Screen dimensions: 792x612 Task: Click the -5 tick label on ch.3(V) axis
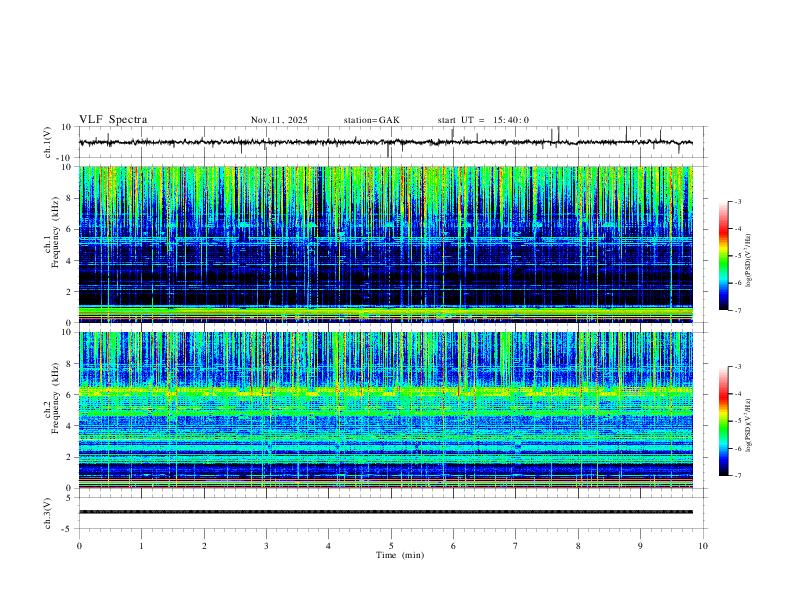[68, 529]
